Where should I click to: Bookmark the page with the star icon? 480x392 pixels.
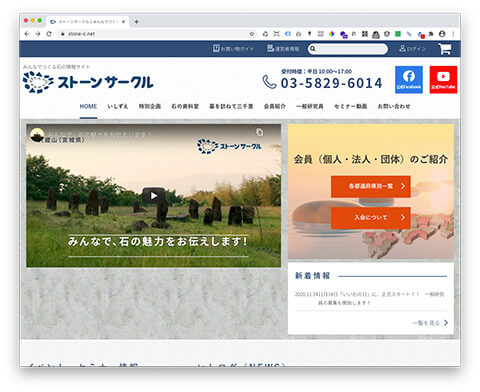(252, 34)
